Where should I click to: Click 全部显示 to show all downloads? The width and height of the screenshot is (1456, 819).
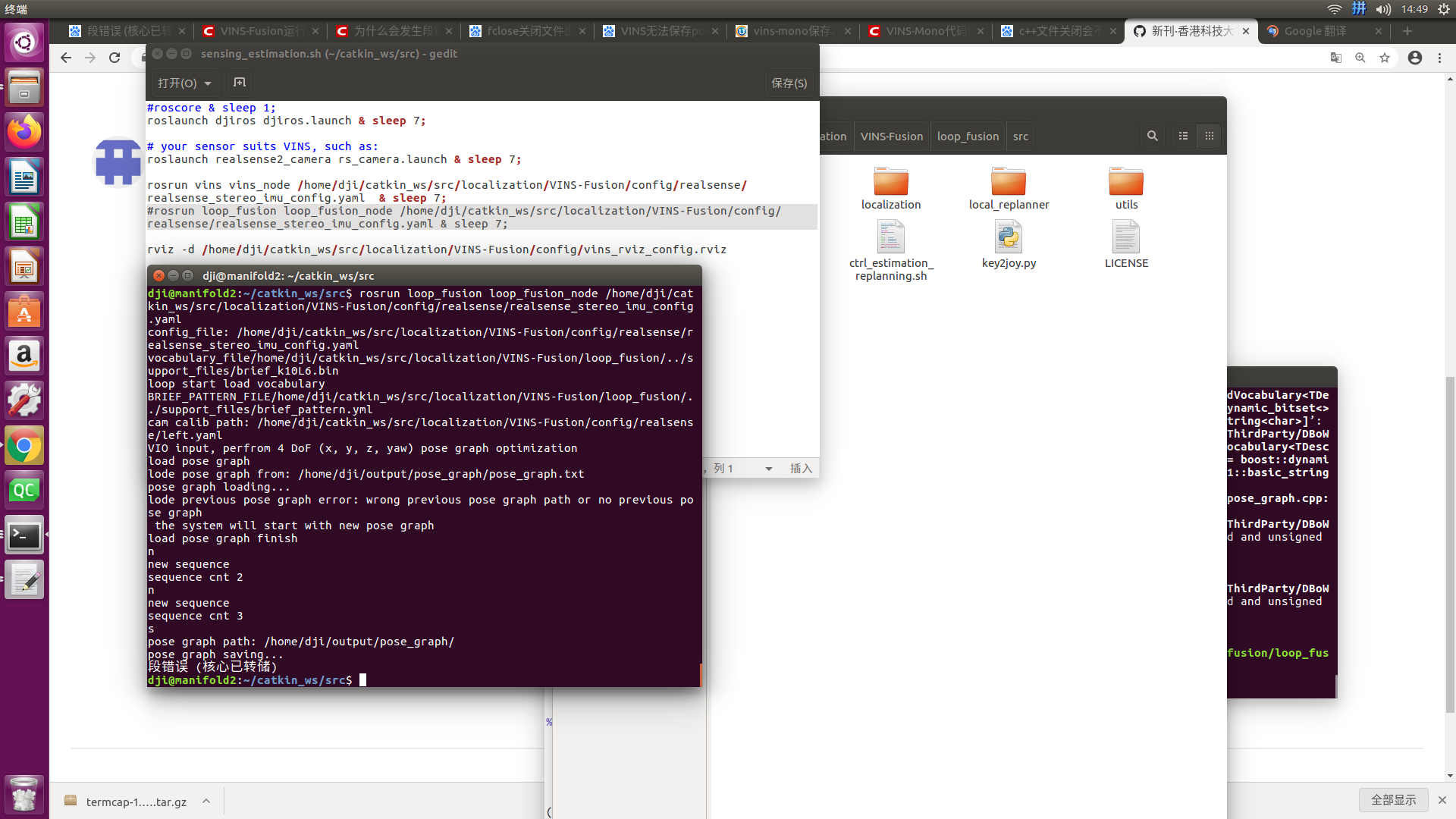pyautogui.click(x=1394, y=799)
